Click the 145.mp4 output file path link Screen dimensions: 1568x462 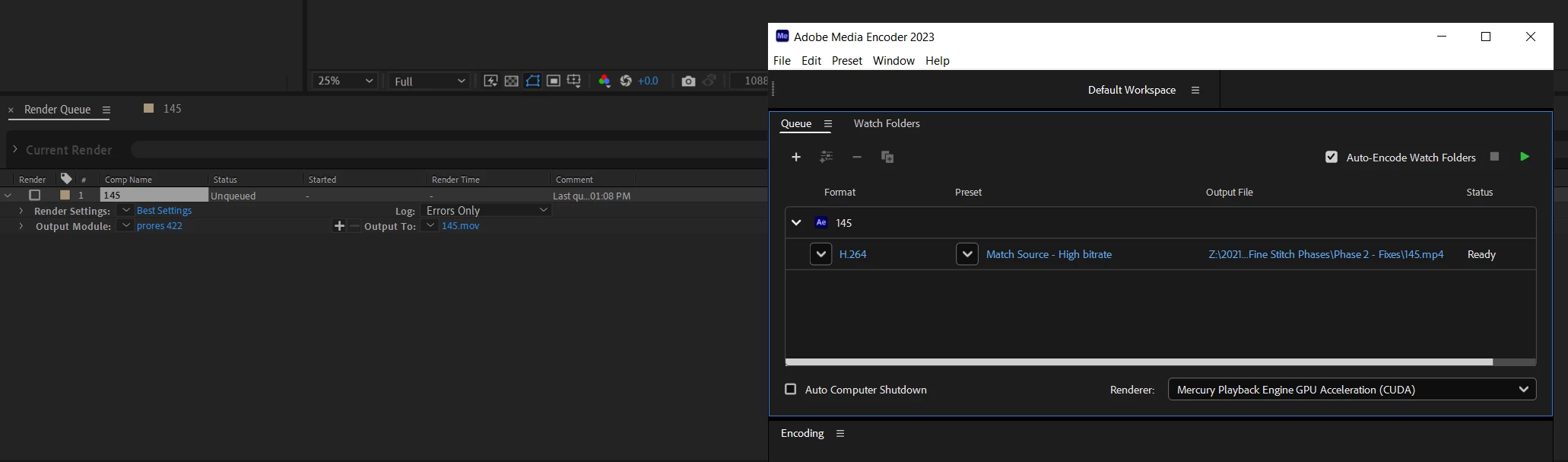(1326, 254)
